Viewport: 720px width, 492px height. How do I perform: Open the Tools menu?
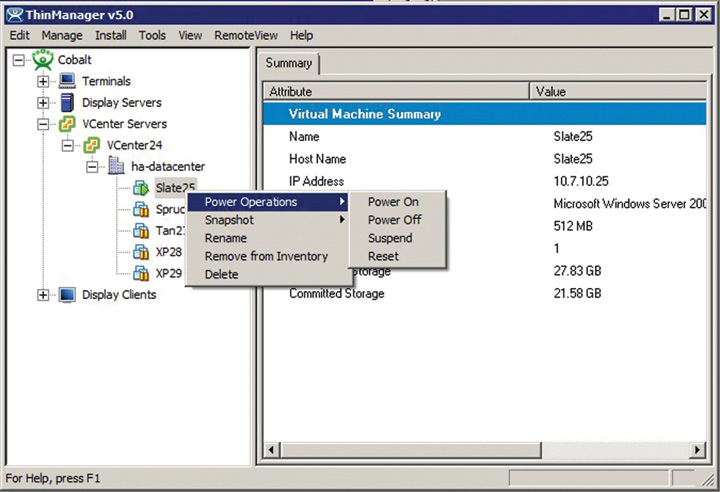pos(152,35)
